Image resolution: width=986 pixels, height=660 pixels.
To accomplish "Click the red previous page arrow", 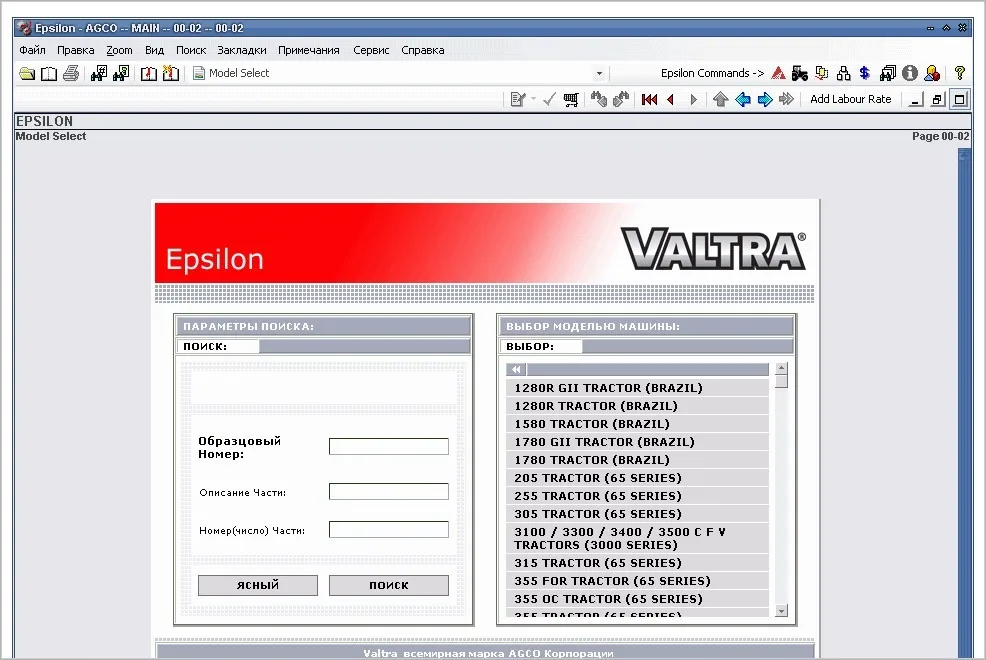I will [x=671, y=99].
